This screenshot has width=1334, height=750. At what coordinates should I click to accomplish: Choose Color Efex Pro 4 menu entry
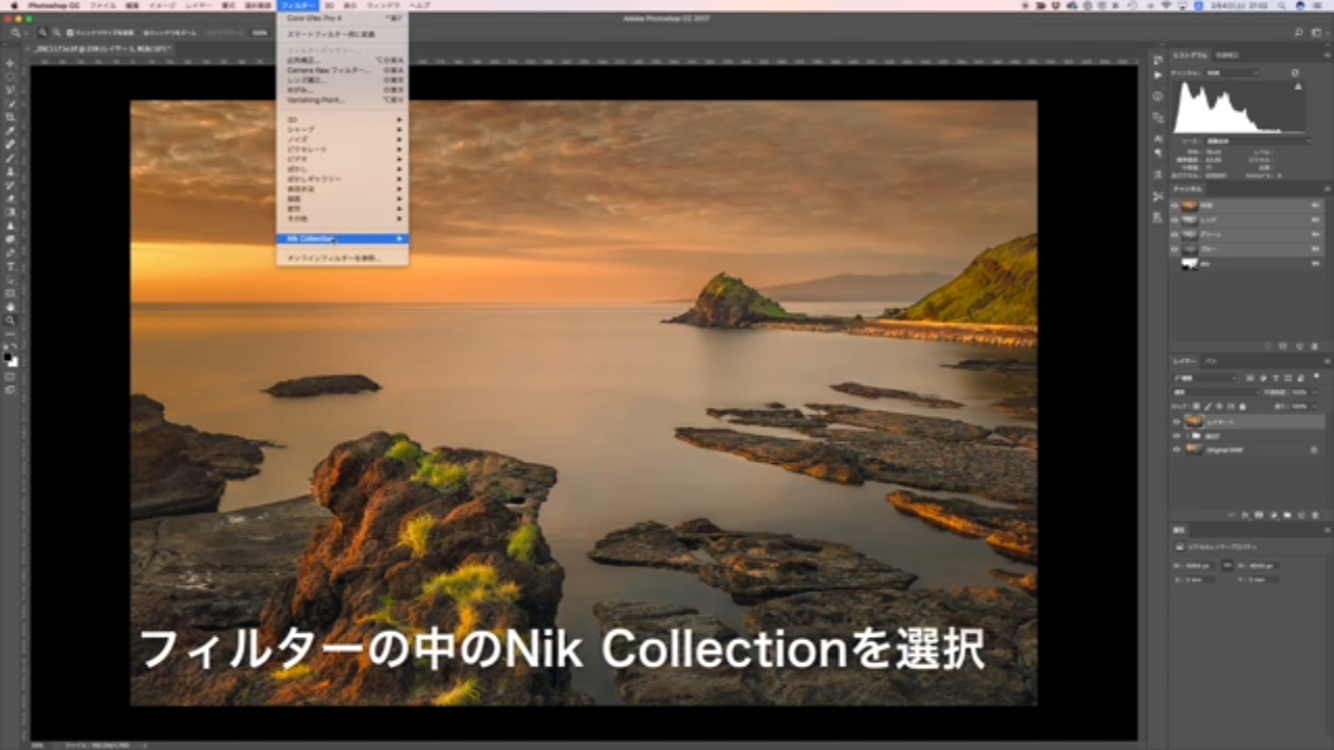342,18
